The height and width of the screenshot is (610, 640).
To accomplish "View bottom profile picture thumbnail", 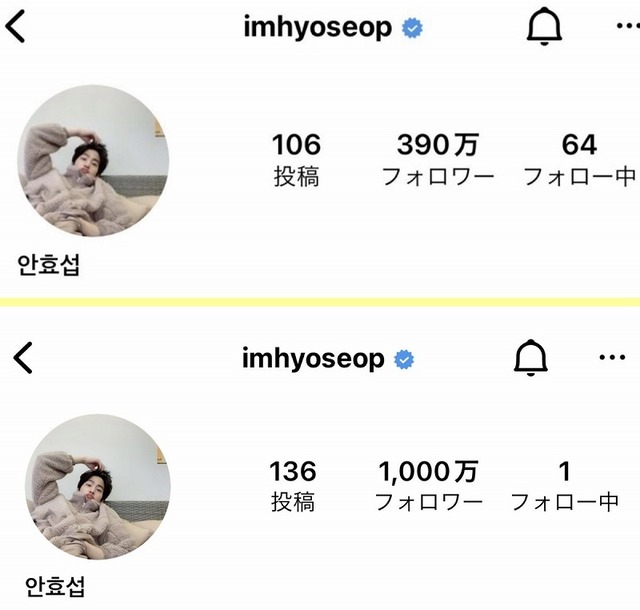I will coord(98,487).
